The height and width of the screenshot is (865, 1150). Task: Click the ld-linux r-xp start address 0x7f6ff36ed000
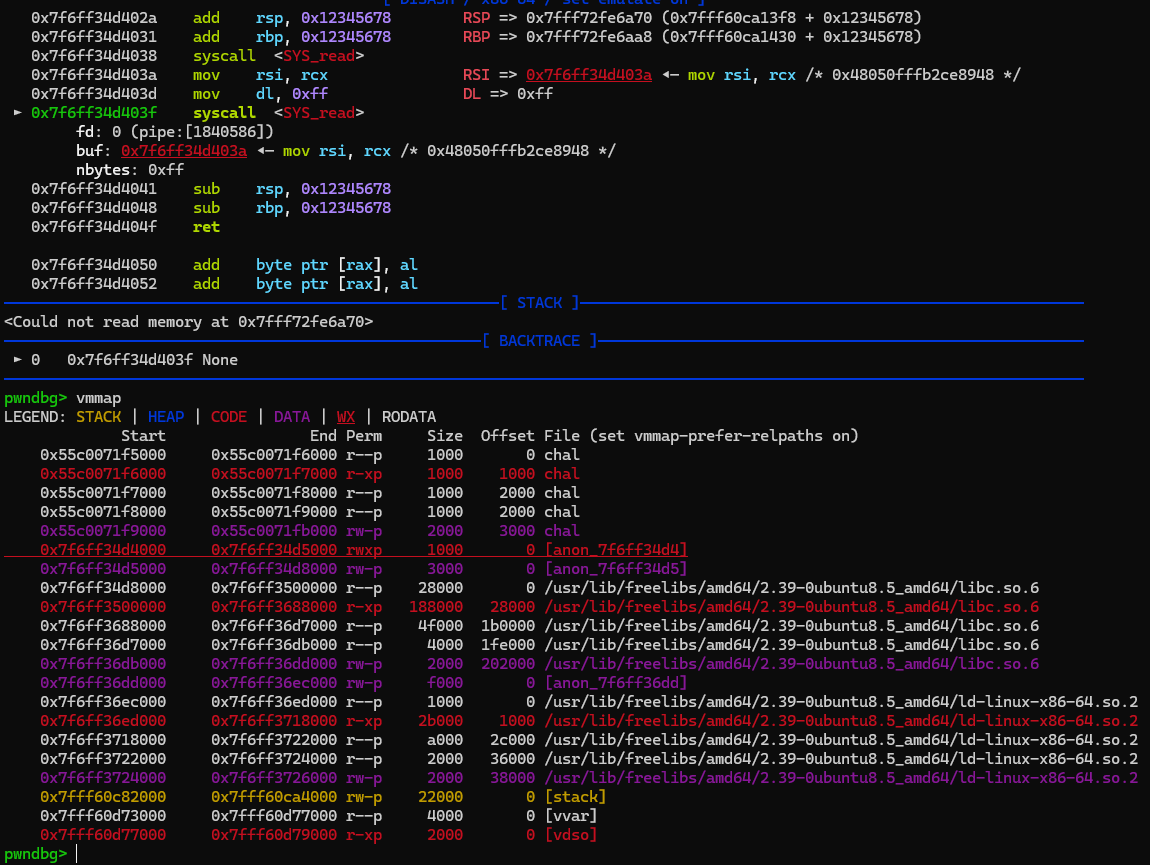click(103, 721)
